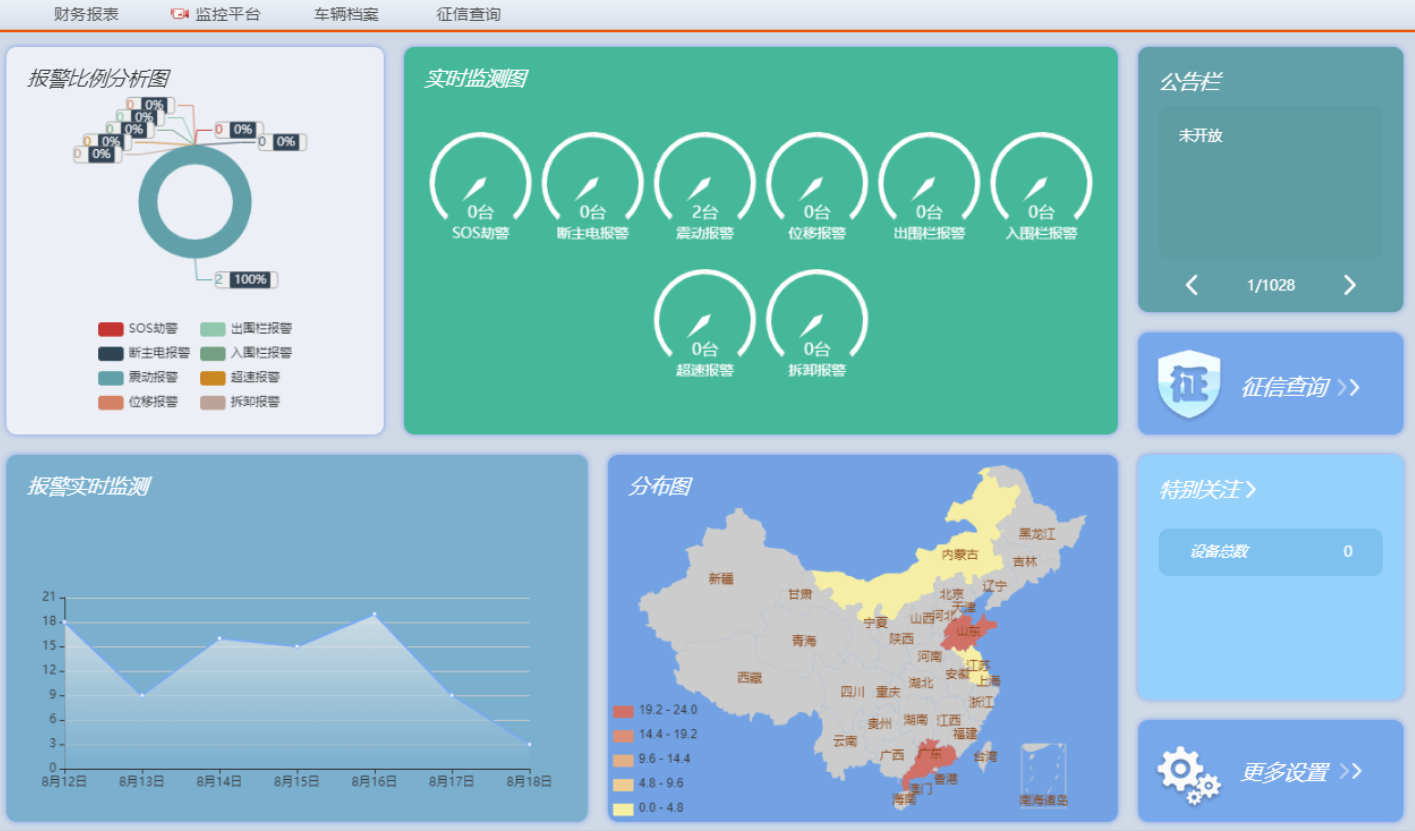Click 山东 province on the distribution map
Screen dimensions: 1415x831
(x=968, y=631)
